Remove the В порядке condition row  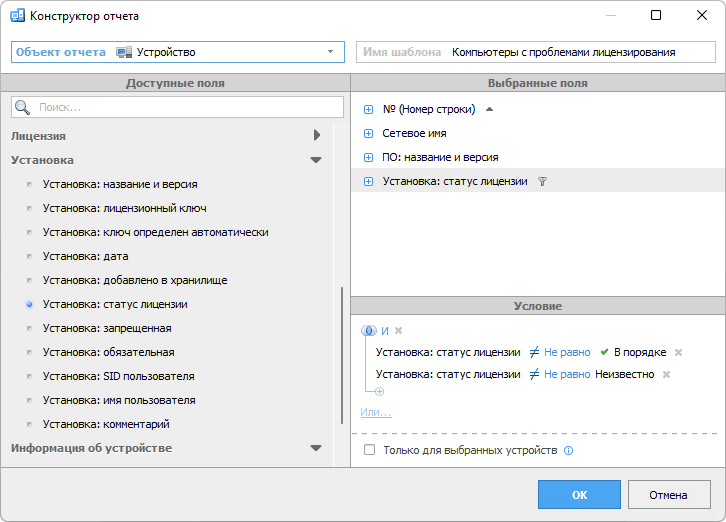pos(678,352)
